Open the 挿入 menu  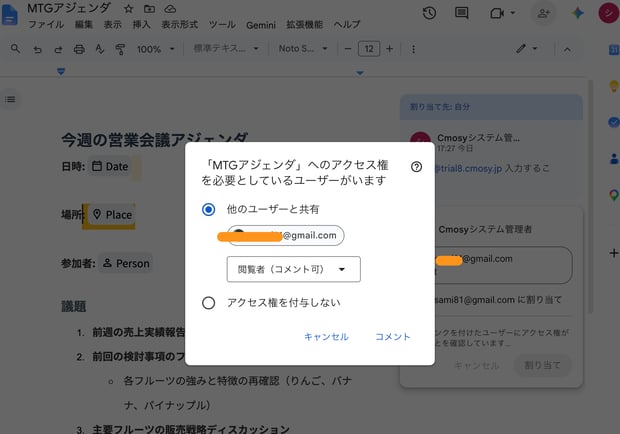(x=141, y=25)
